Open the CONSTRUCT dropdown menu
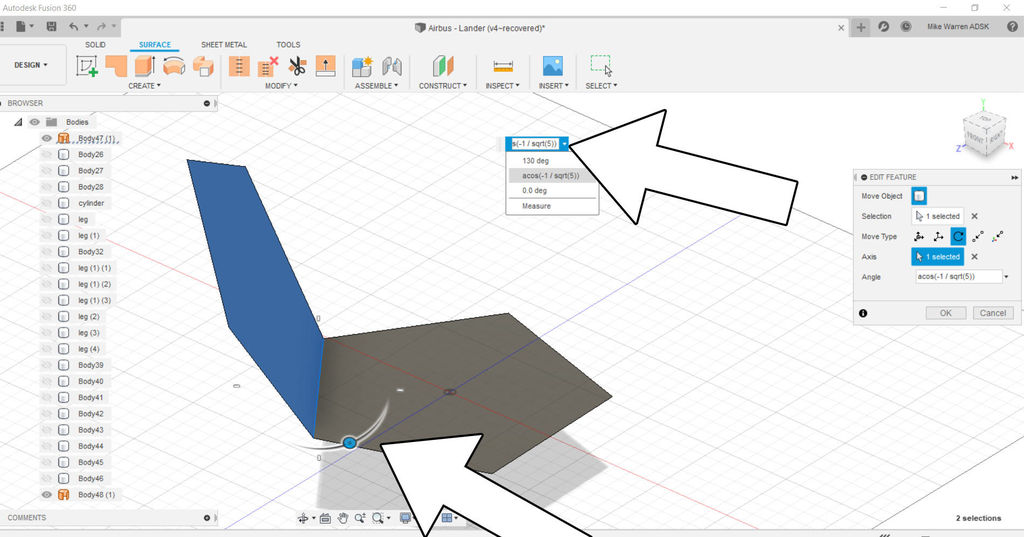Viewport: 1024px width, 537px height. coord(443,86)
